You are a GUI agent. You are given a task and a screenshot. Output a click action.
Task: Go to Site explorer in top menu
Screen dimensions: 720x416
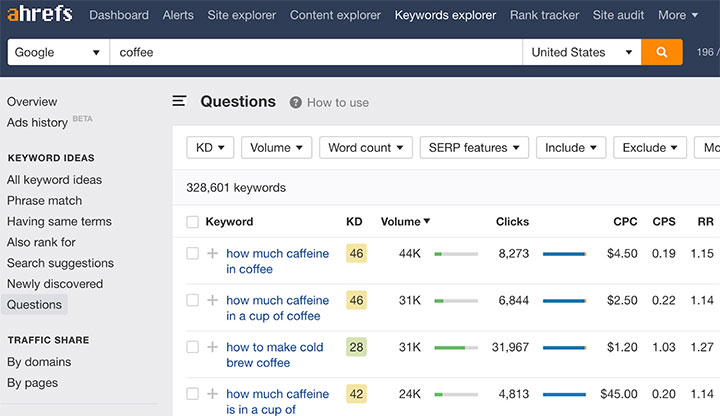coord(242,15)
